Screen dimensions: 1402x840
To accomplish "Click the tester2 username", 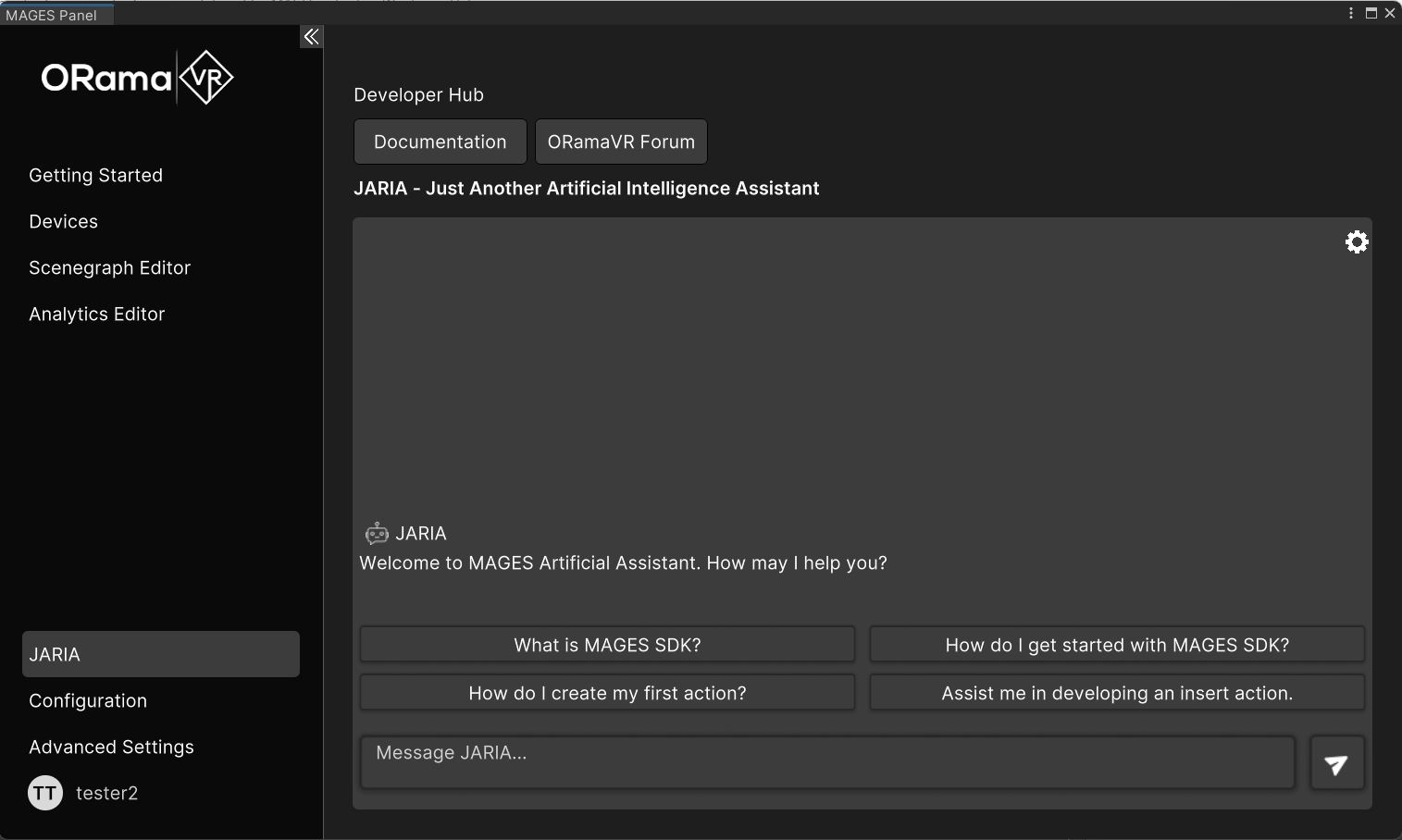I will [106, 793].
